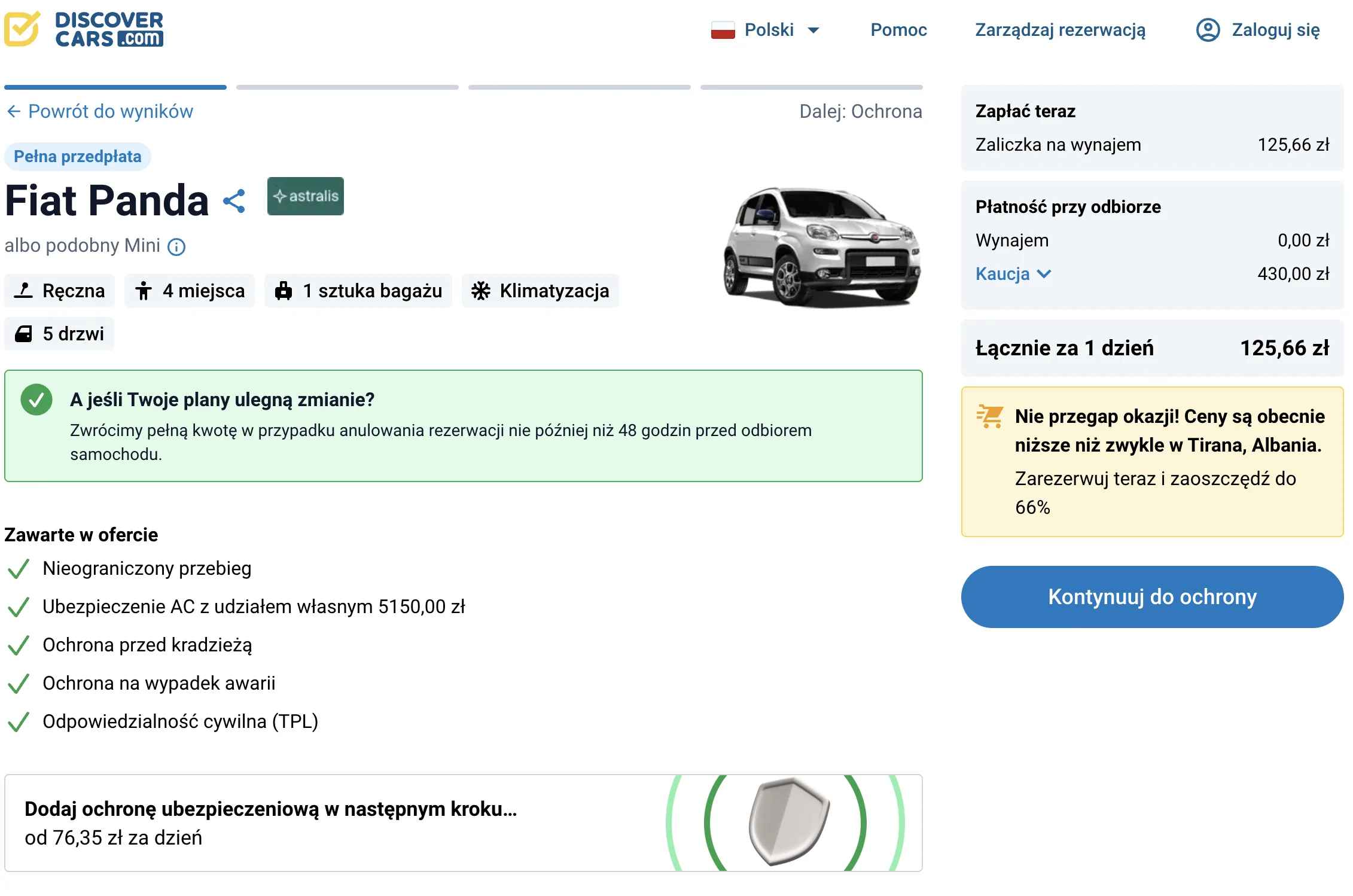
Task: Click Nie przegap okazji promo text
Action: click(x=1170, y=431)
